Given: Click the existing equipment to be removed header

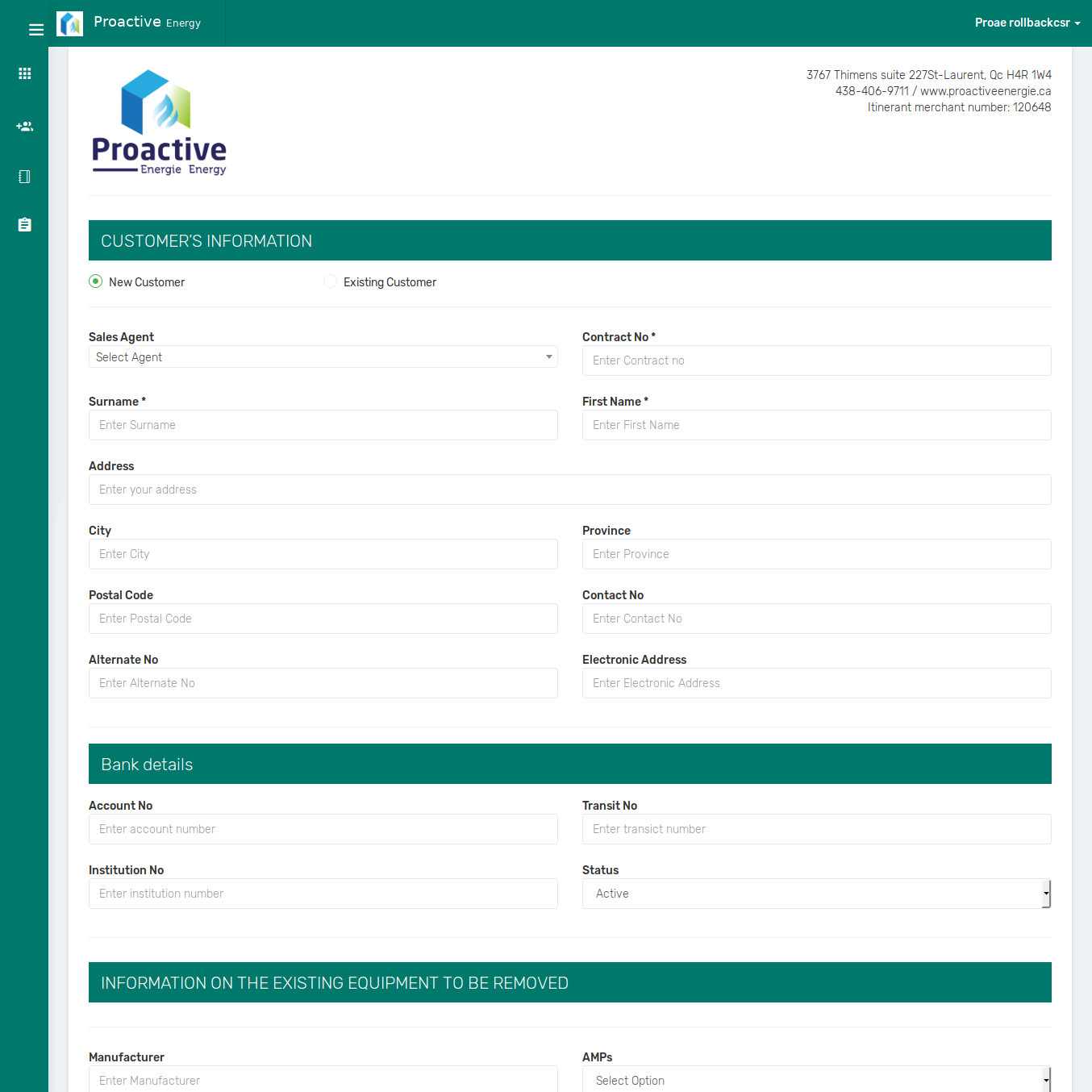Looking at the screenshot, I should 570,982.
